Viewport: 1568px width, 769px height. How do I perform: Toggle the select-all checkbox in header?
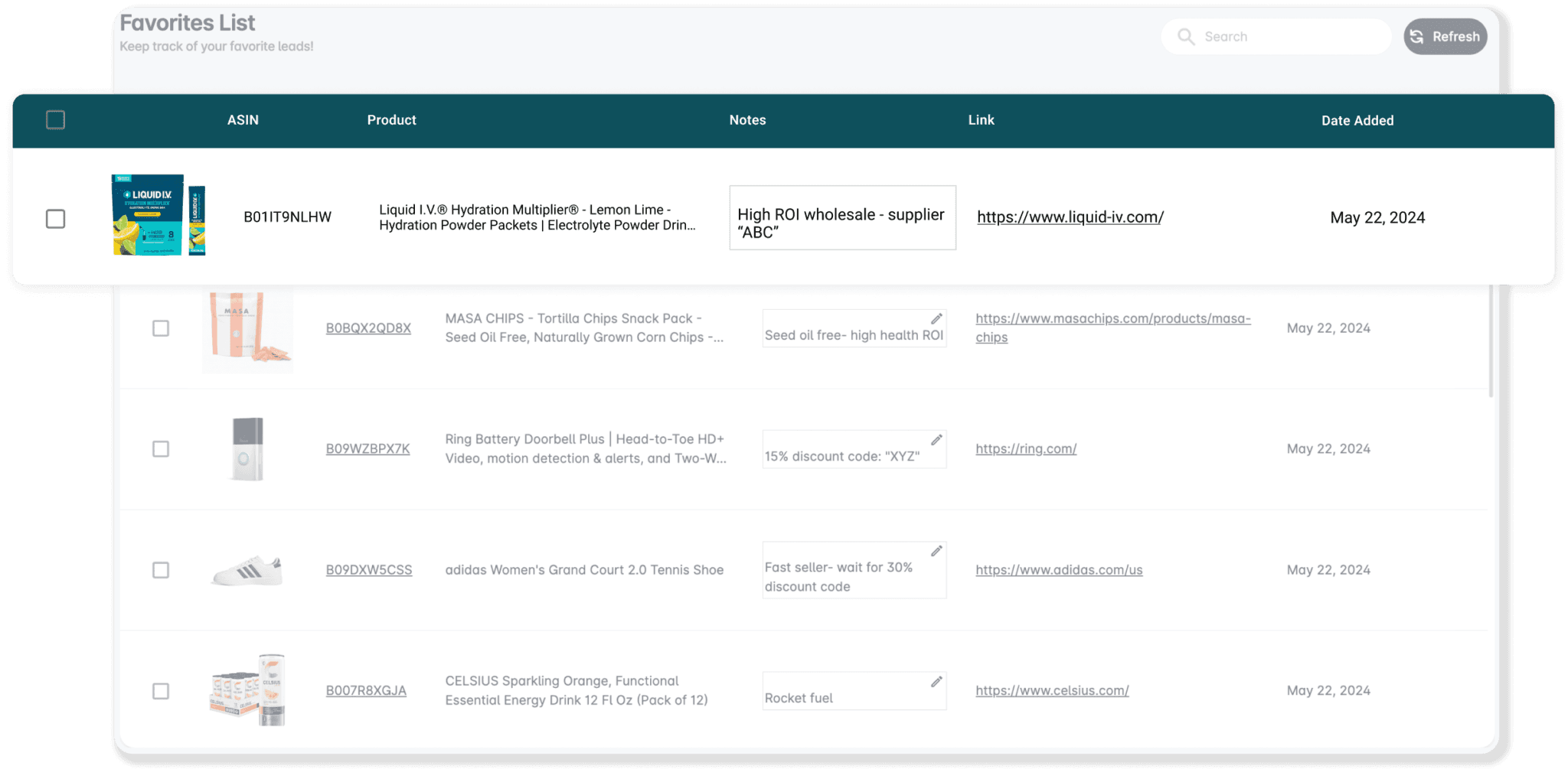coord(55,120)
